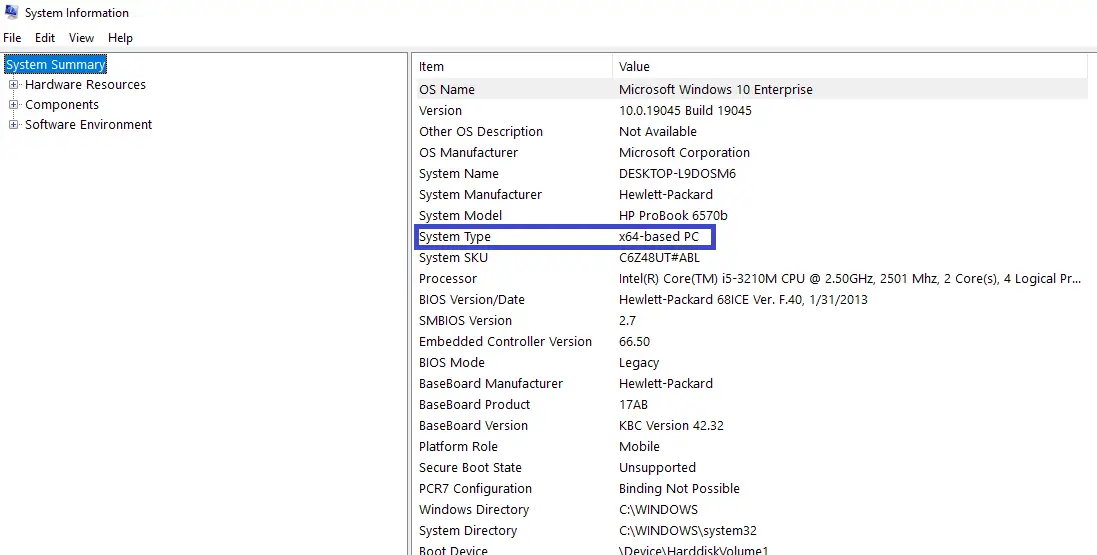Click the Hewlett-Packard 68ICE Ver. F.40 value
Screen dimensions: 1097x555
743,300
